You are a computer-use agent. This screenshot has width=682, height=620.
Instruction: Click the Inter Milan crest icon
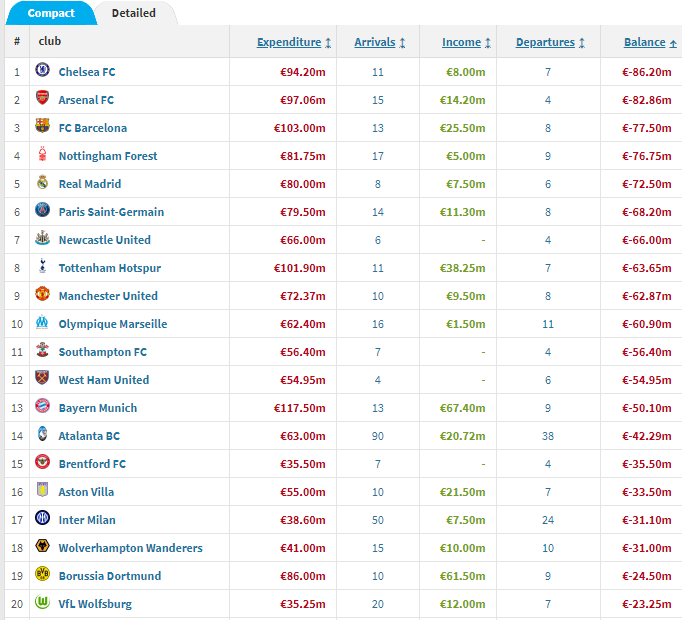click(x=42, y=520)
